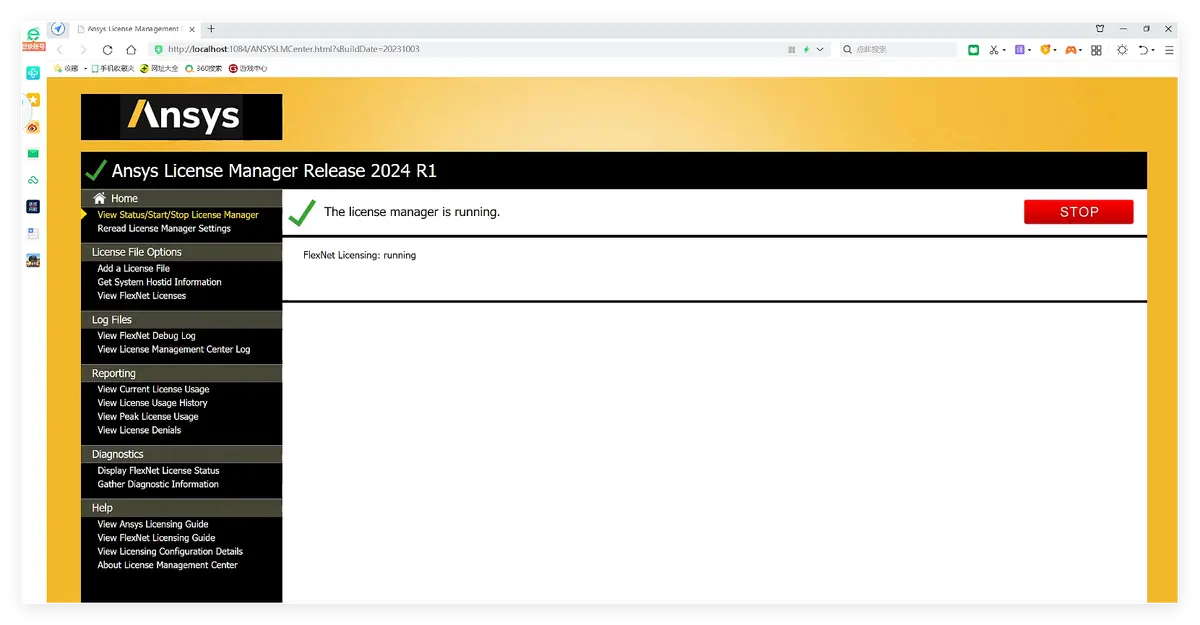Open View License Usage History

coord(152,403)
